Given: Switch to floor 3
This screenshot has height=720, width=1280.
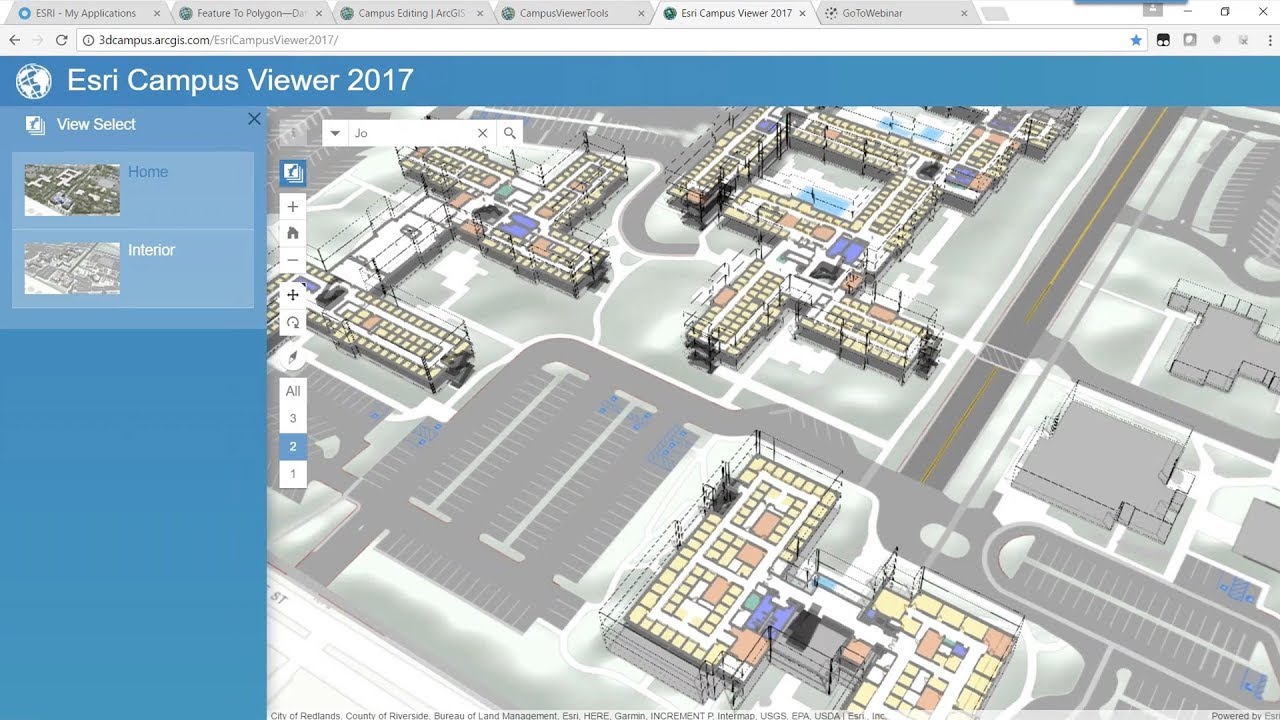Looking at the screenshot, I should coord(292,419).
